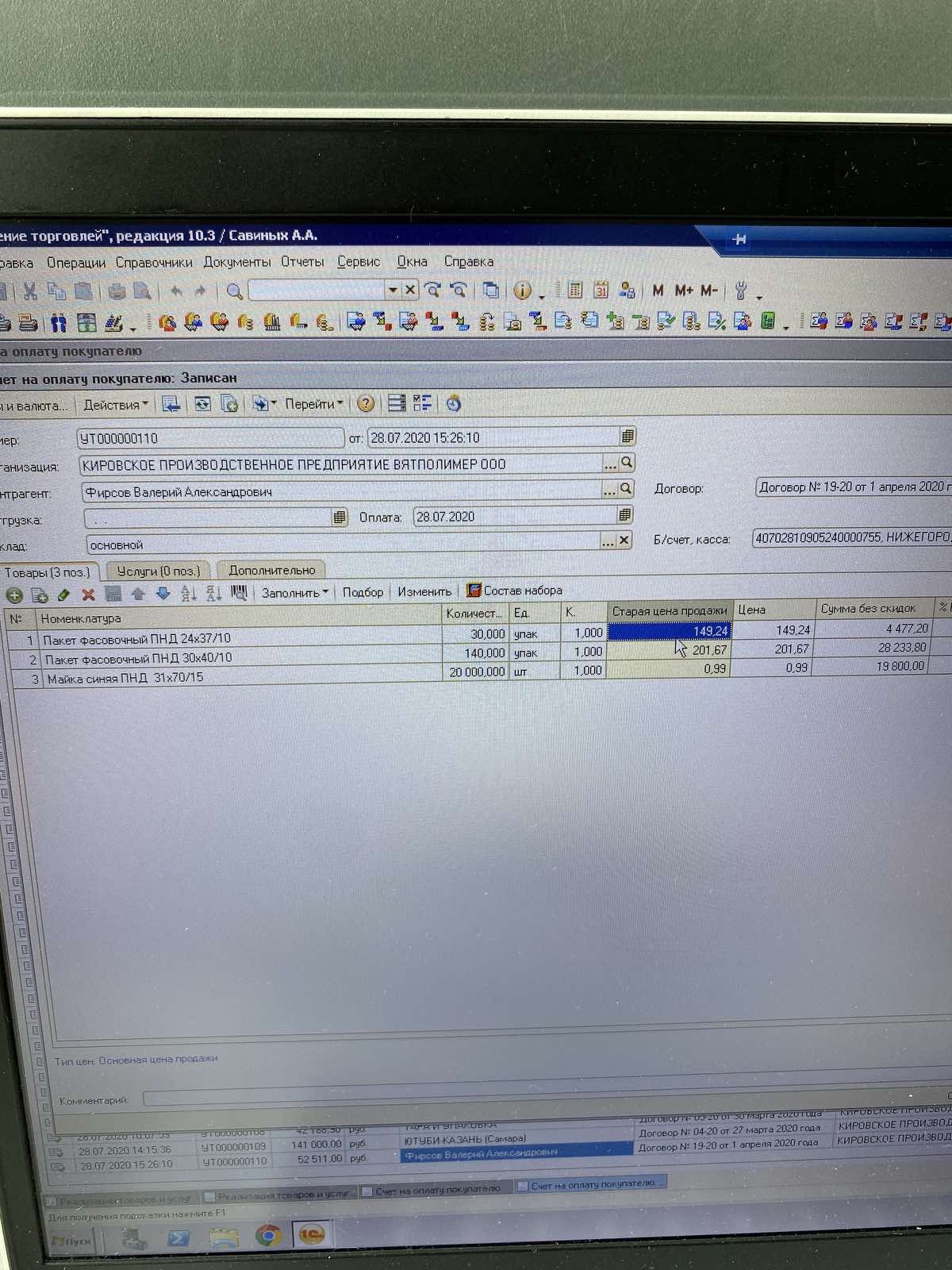Open date picker for the document date field
952x1270 pixels.
point(628,437)
